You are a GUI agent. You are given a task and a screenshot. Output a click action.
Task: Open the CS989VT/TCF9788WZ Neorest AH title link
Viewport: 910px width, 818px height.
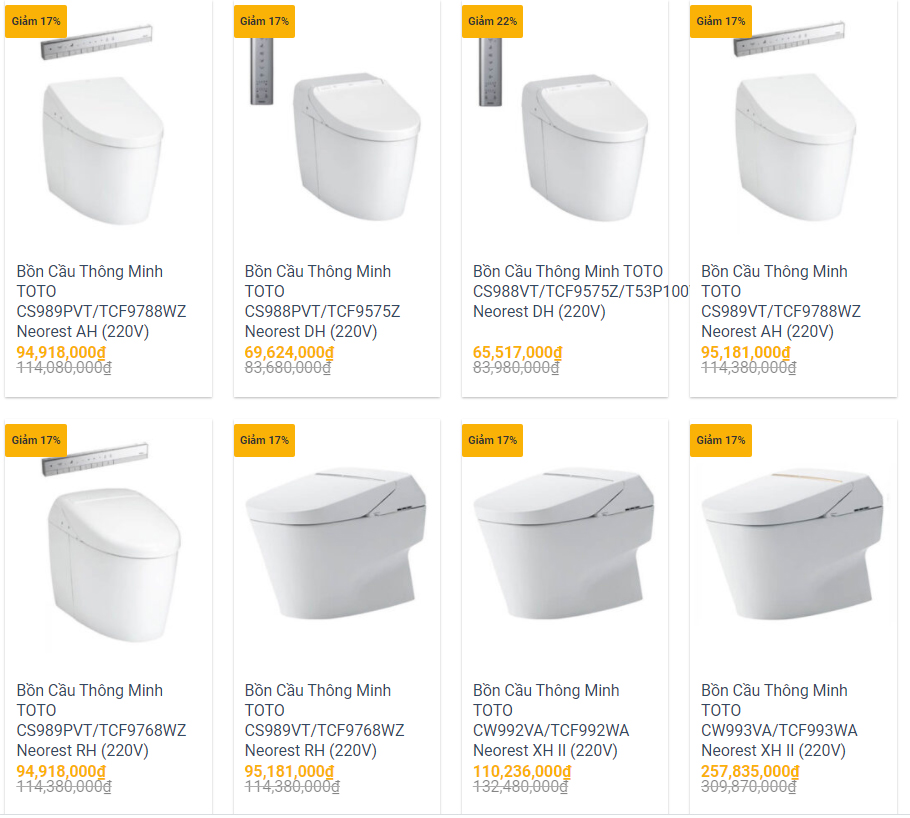780,301
